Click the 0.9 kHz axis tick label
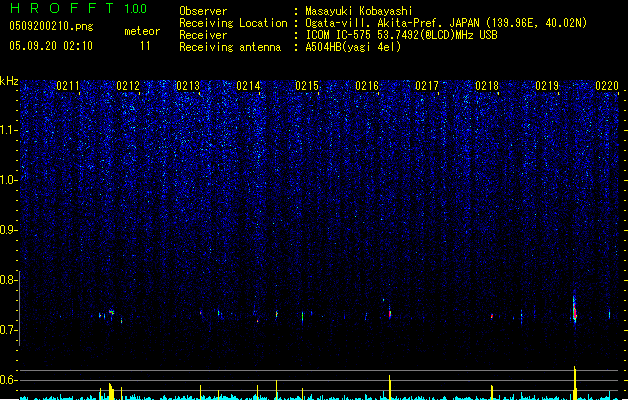629x400 pixels. (x=9, y=230)
